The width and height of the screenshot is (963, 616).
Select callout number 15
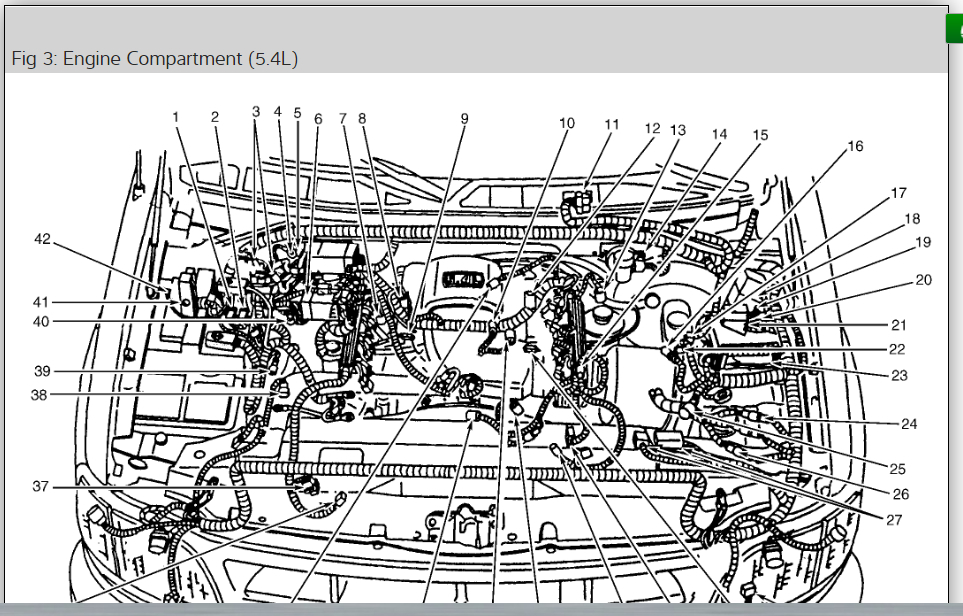click(x=760, y=135)
